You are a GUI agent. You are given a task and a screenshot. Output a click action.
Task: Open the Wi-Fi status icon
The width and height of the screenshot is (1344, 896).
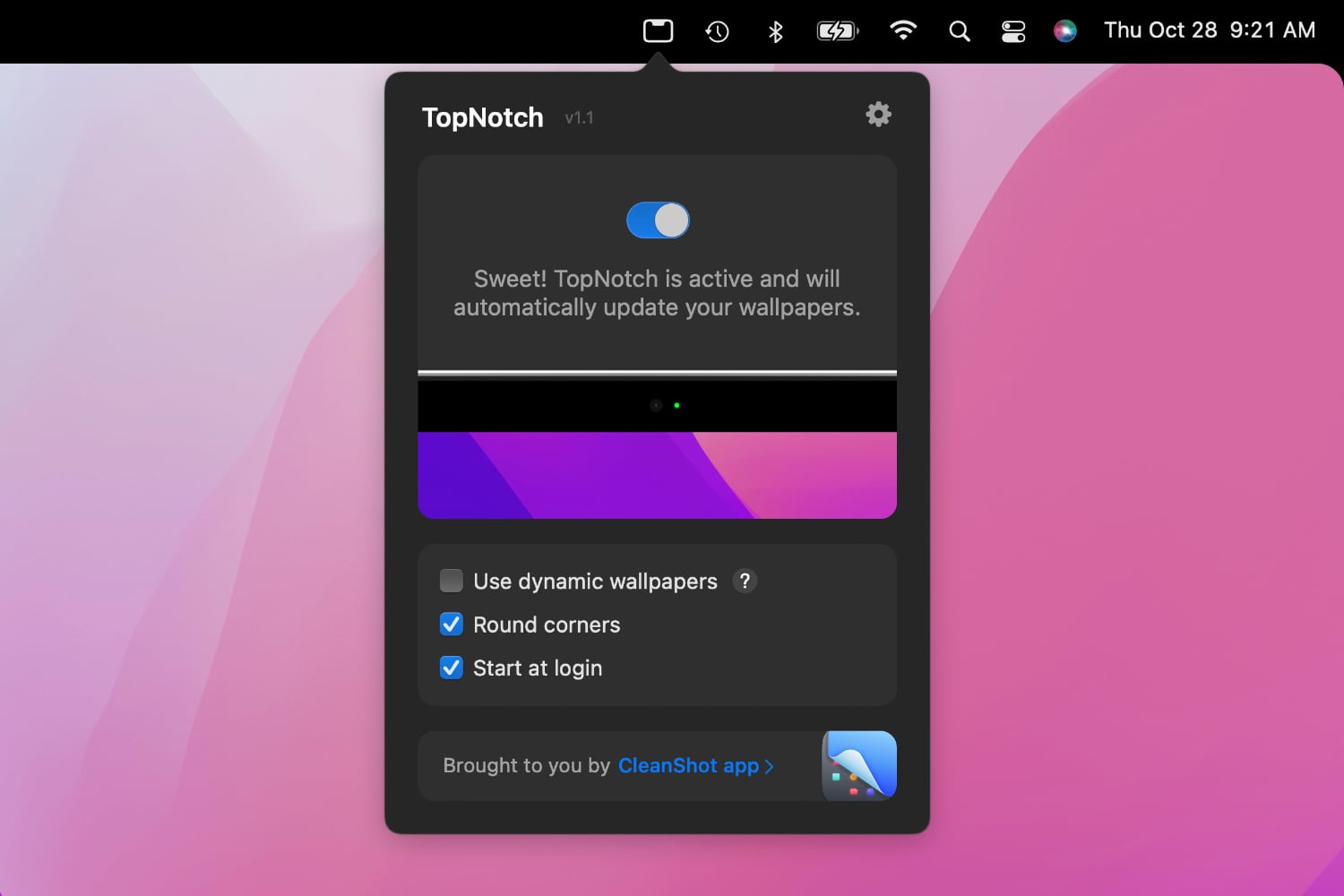coord(903,30)
